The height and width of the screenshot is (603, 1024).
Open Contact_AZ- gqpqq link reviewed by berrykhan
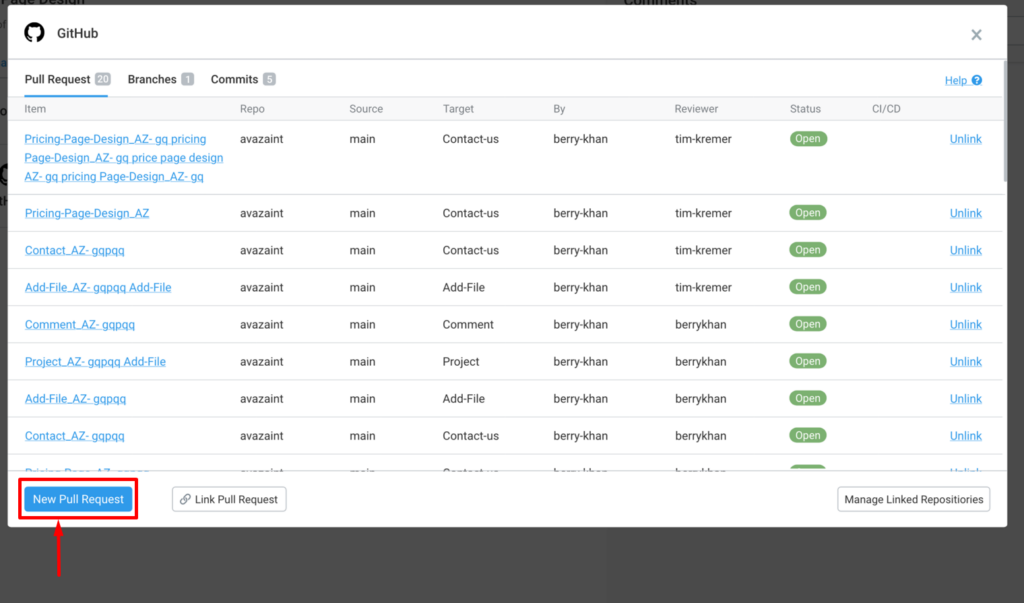pyautogui.click(x=74, y=436)
